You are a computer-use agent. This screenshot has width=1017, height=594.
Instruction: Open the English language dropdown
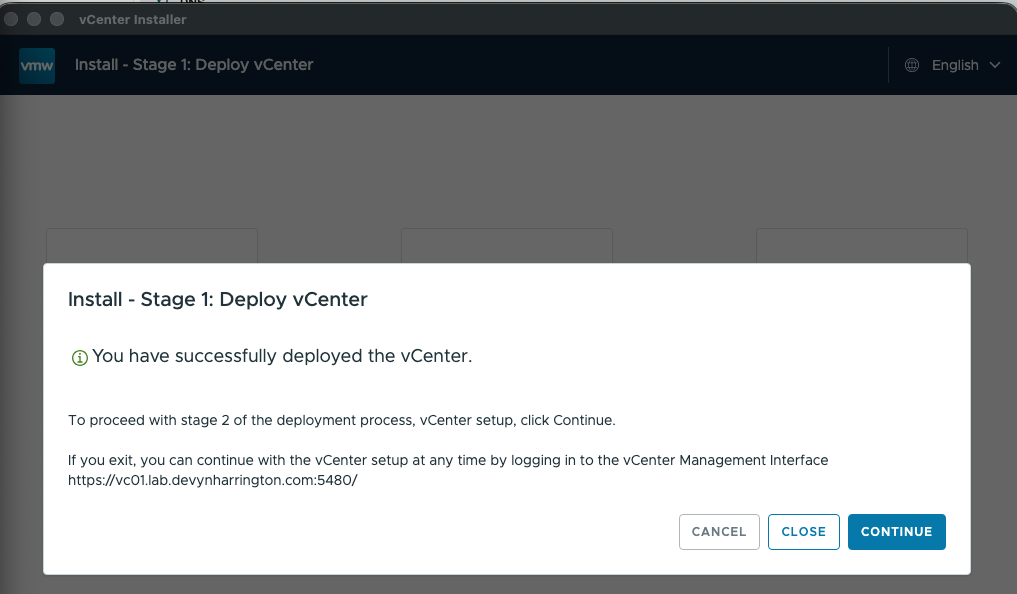[x=953, y=65]
